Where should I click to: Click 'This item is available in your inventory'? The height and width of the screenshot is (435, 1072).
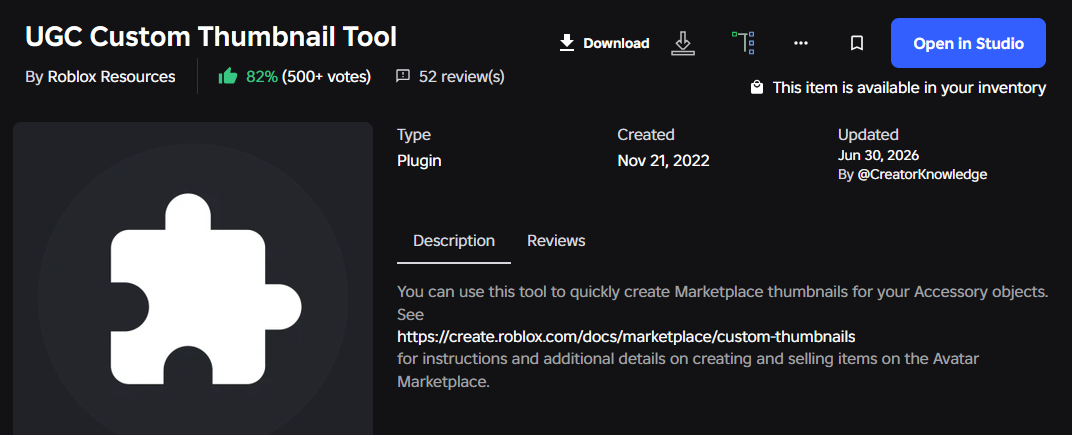(x=909, y=88)
